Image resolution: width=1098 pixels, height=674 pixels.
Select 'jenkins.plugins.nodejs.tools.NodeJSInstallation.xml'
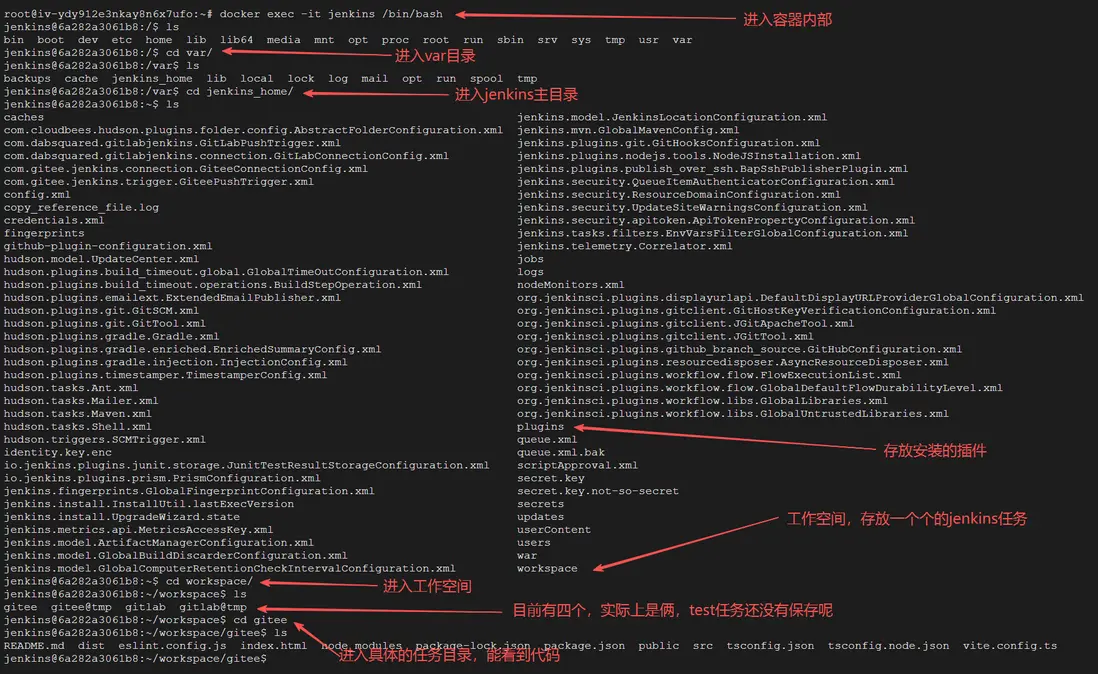click(x=689, y=156)
